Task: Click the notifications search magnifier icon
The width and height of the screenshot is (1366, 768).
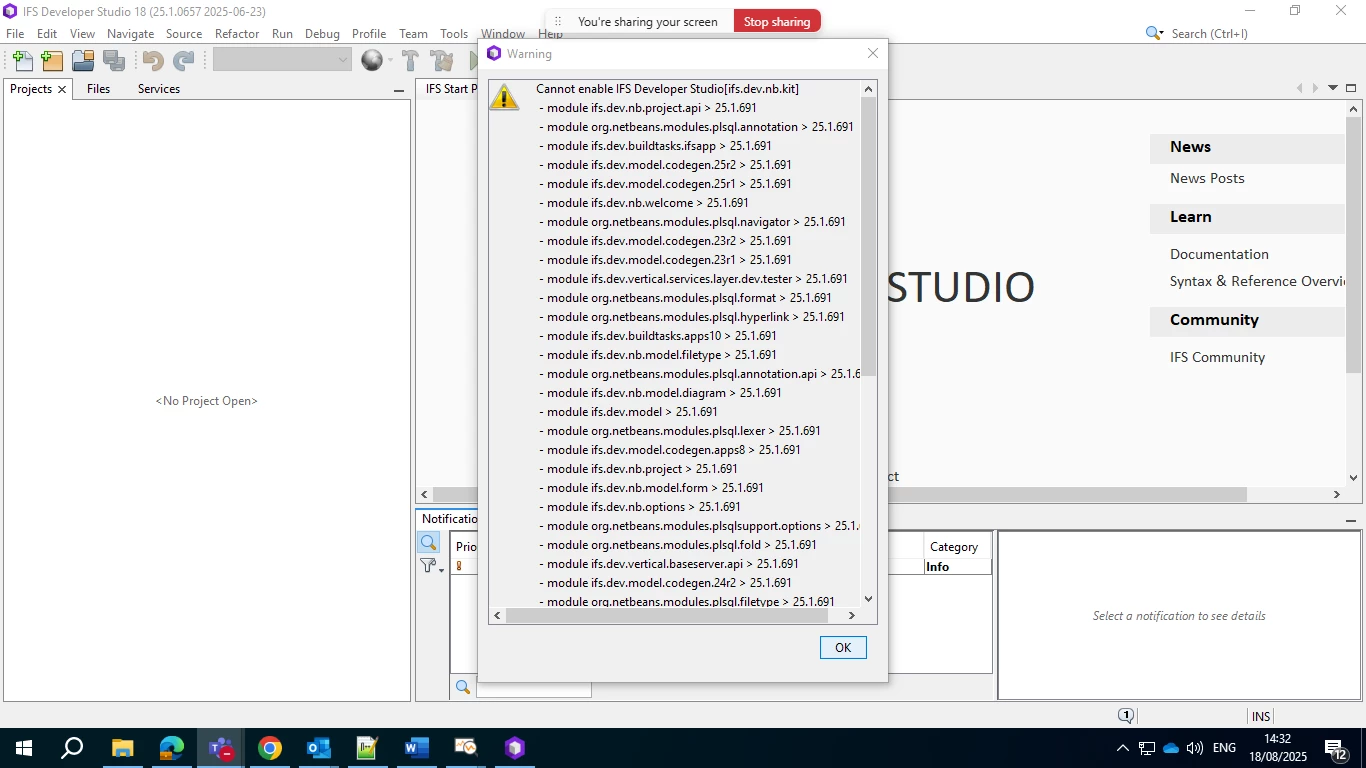Action: 428,542
